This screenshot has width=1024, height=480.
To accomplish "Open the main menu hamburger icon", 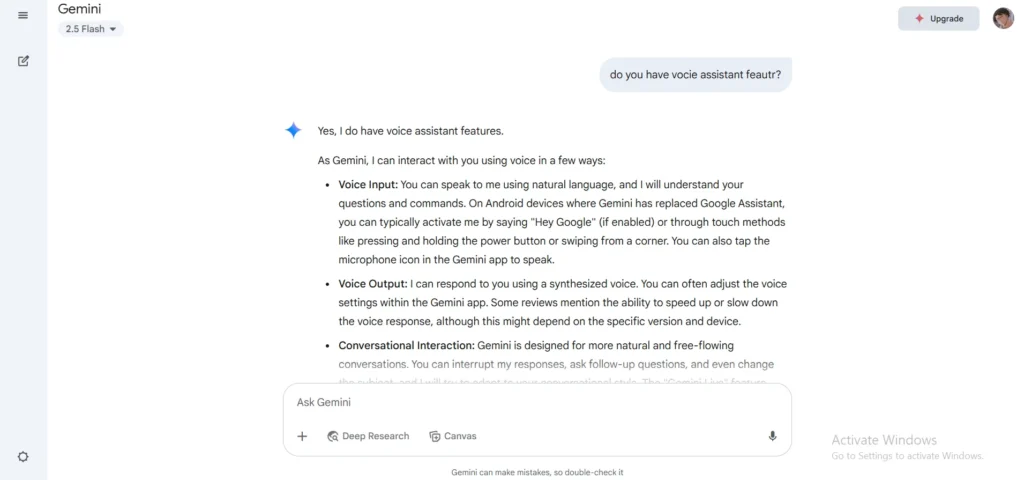I will coord(23,15).
